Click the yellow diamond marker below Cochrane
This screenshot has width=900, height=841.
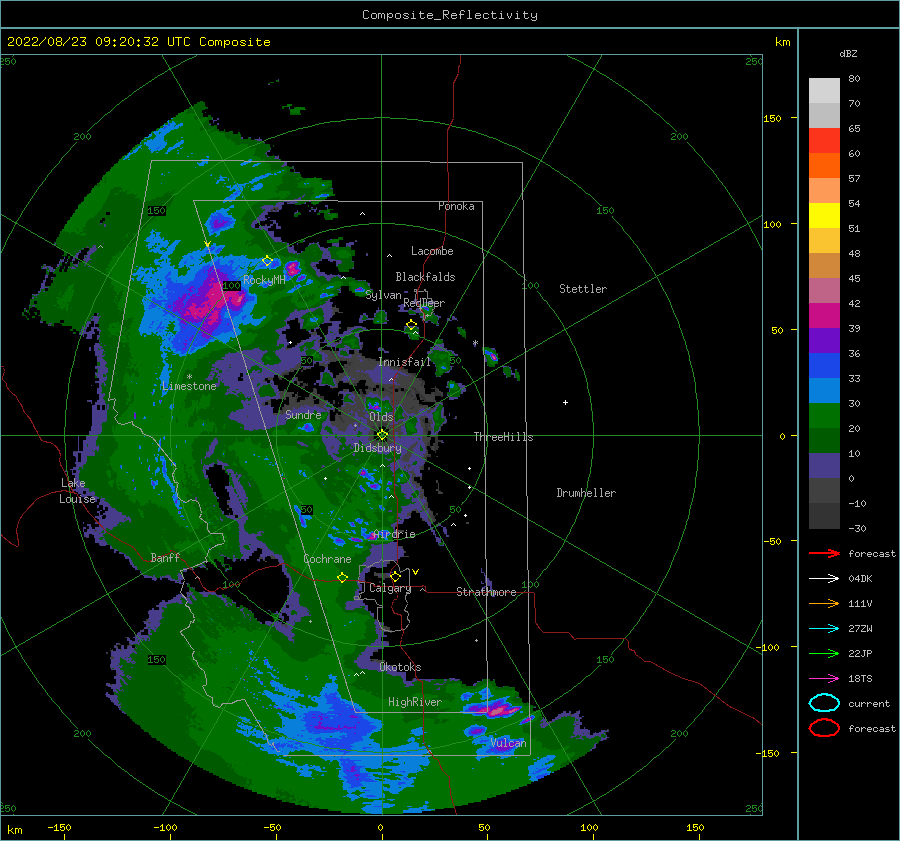coord(342,577)
